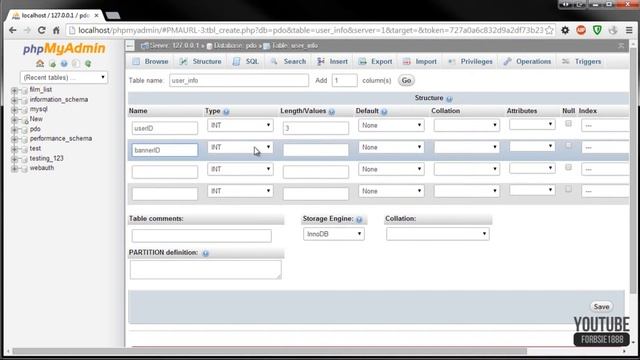
Task: Open Attributes dropdown for userID row
Action: click(x=532, y=124)
